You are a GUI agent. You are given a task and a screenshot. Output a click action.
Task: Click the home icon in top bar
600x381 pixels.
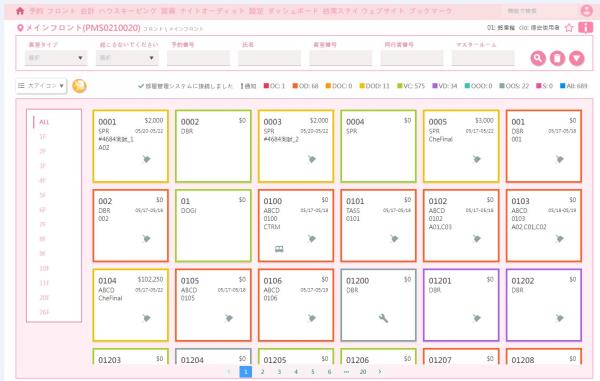[x=20, y=11]
